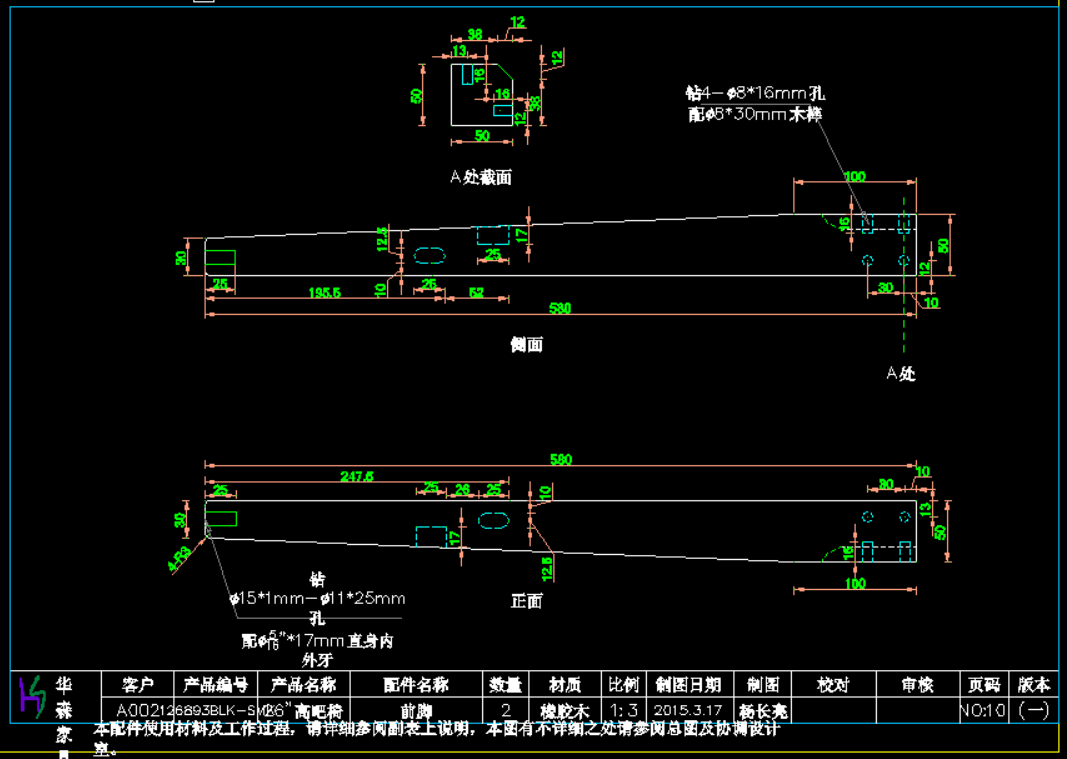Click the company logo in title block
The width and height of the screenshot is (1067, 759).
click(33, 695)
